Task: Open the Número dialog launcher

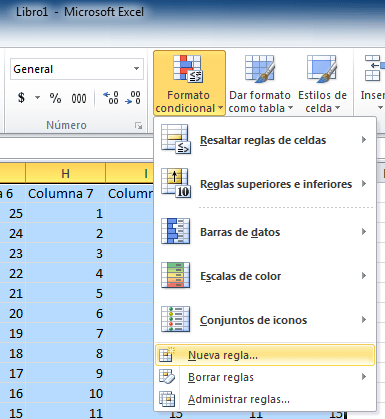Action: coord(138,126)
